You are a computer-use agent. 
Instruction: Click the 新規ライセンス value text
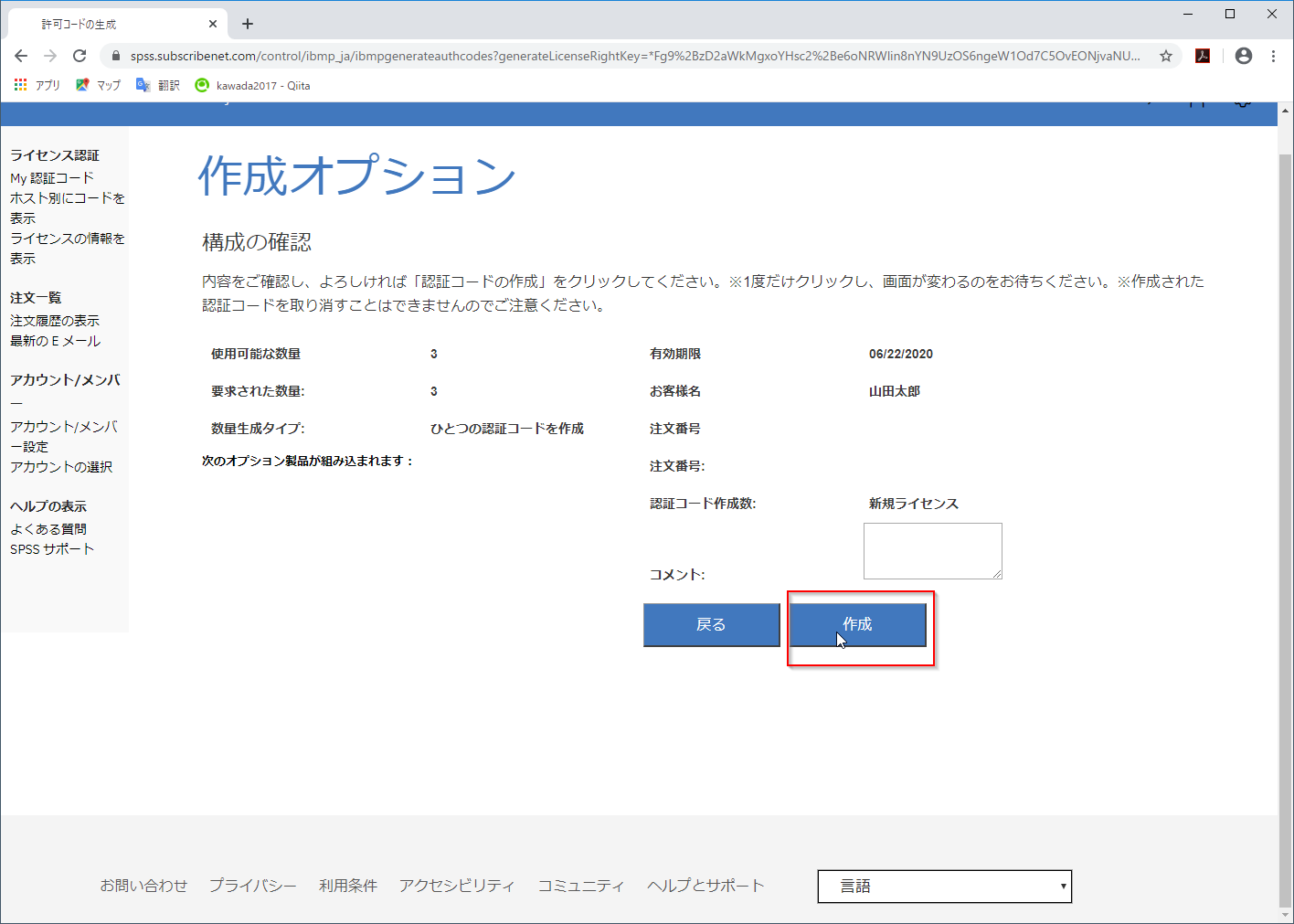[914, 504]
